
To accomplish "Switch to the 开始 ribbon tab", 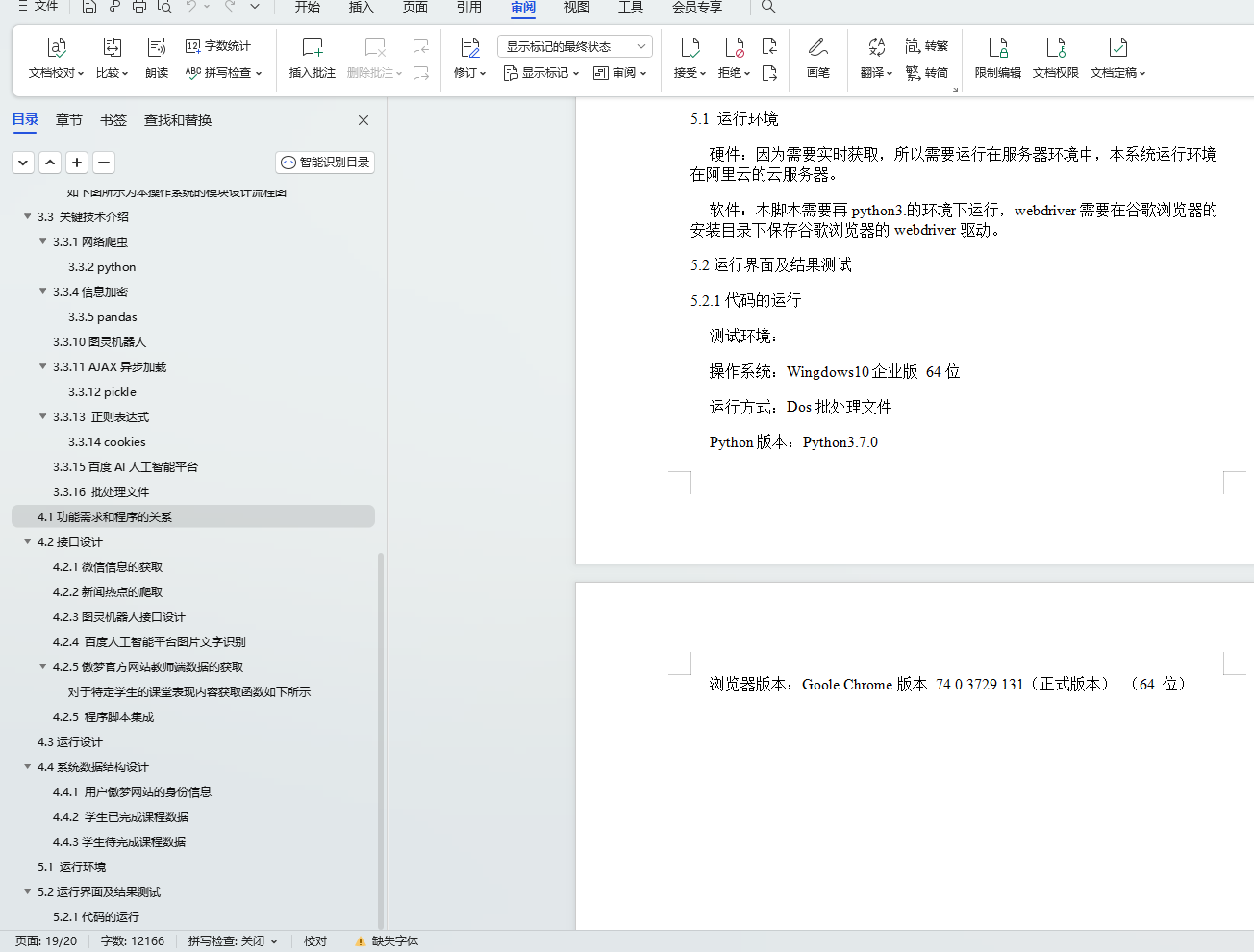I will point(308,7).
